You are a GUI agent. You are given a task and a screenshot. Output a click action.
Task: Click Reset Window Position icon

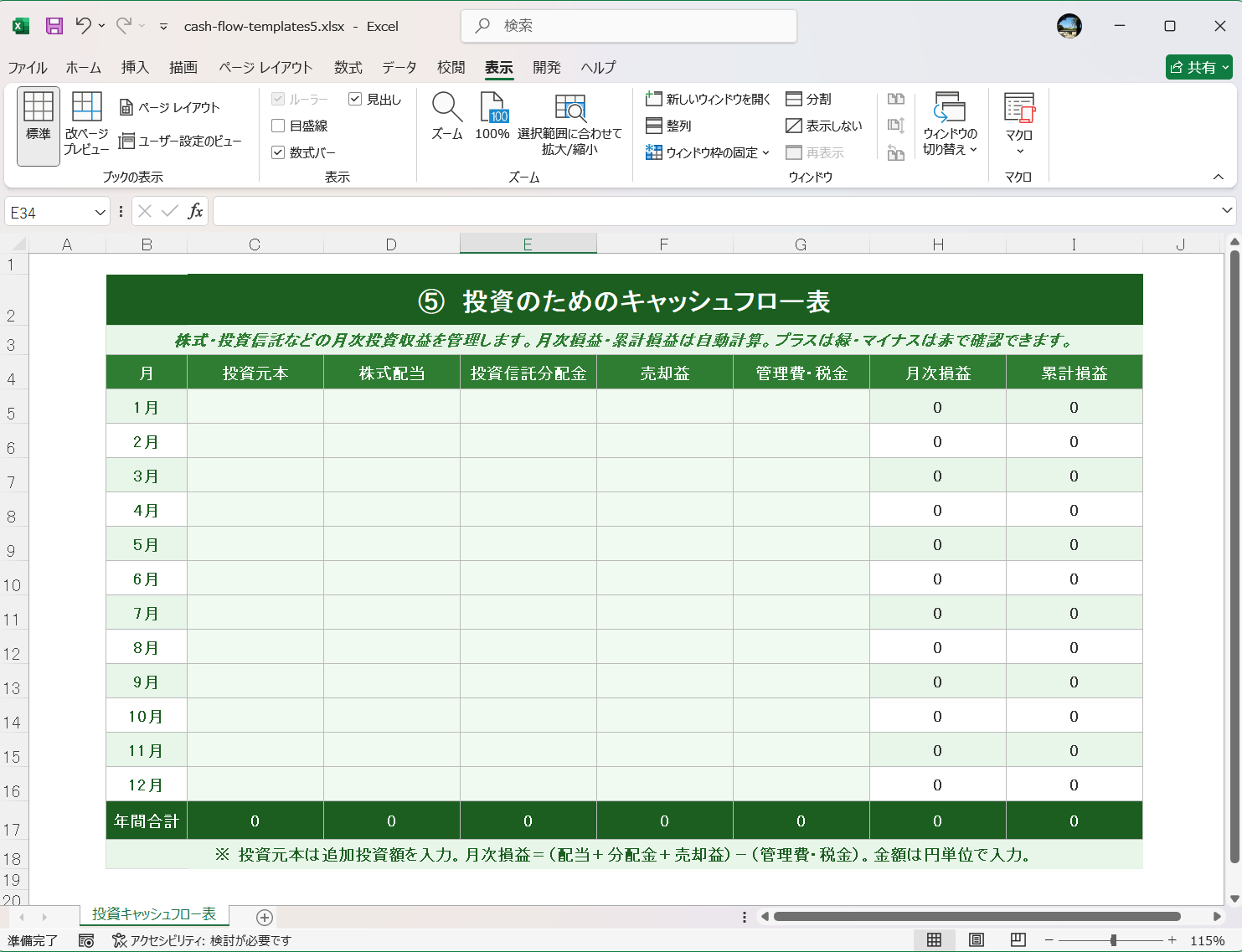click(896, 152)
